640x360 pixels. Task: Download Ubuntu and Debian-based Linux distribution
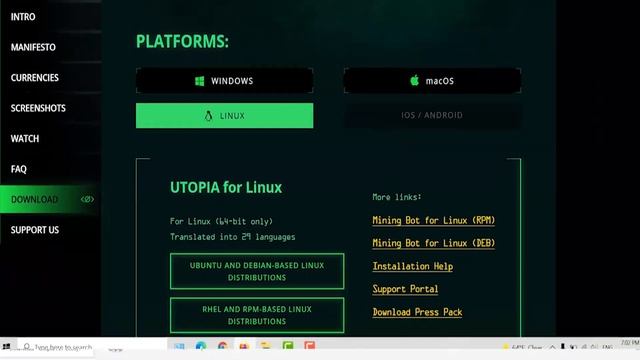tap(257, 271)
